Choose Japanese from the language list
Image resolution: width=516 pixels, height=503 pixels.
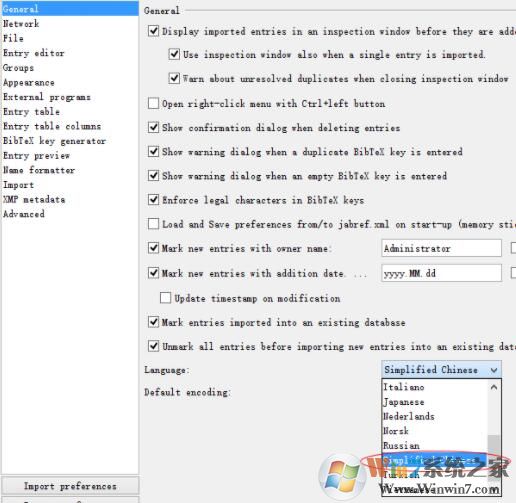404,402
